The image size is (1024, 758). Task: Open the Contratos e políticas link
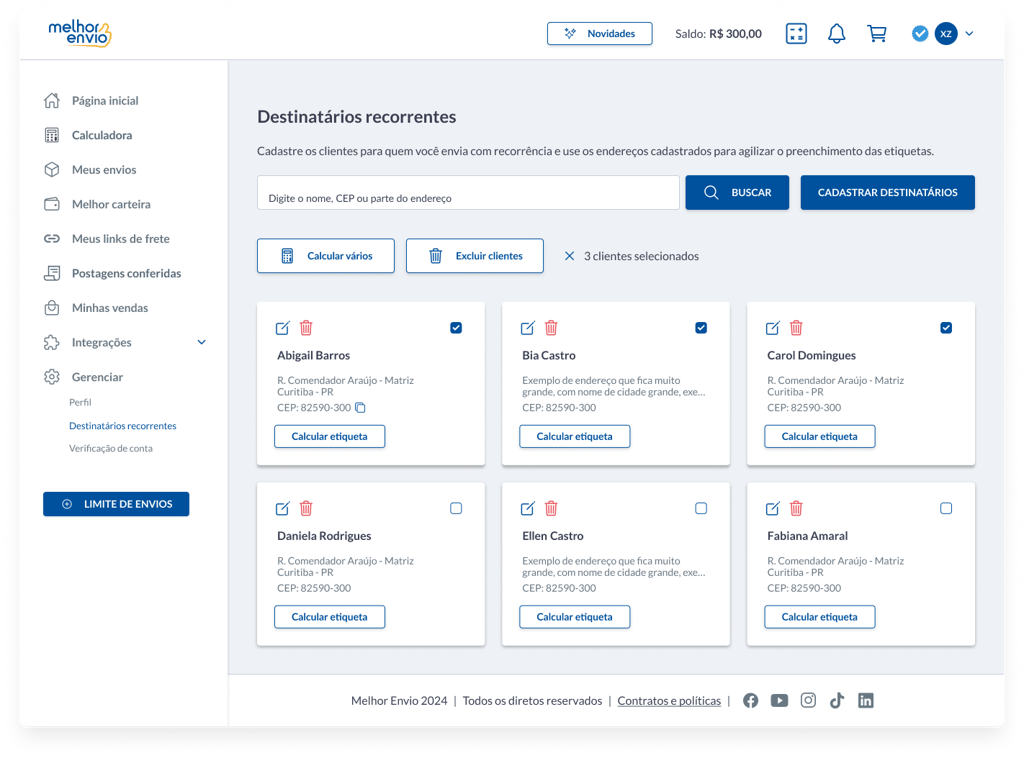tap(669, 701)
